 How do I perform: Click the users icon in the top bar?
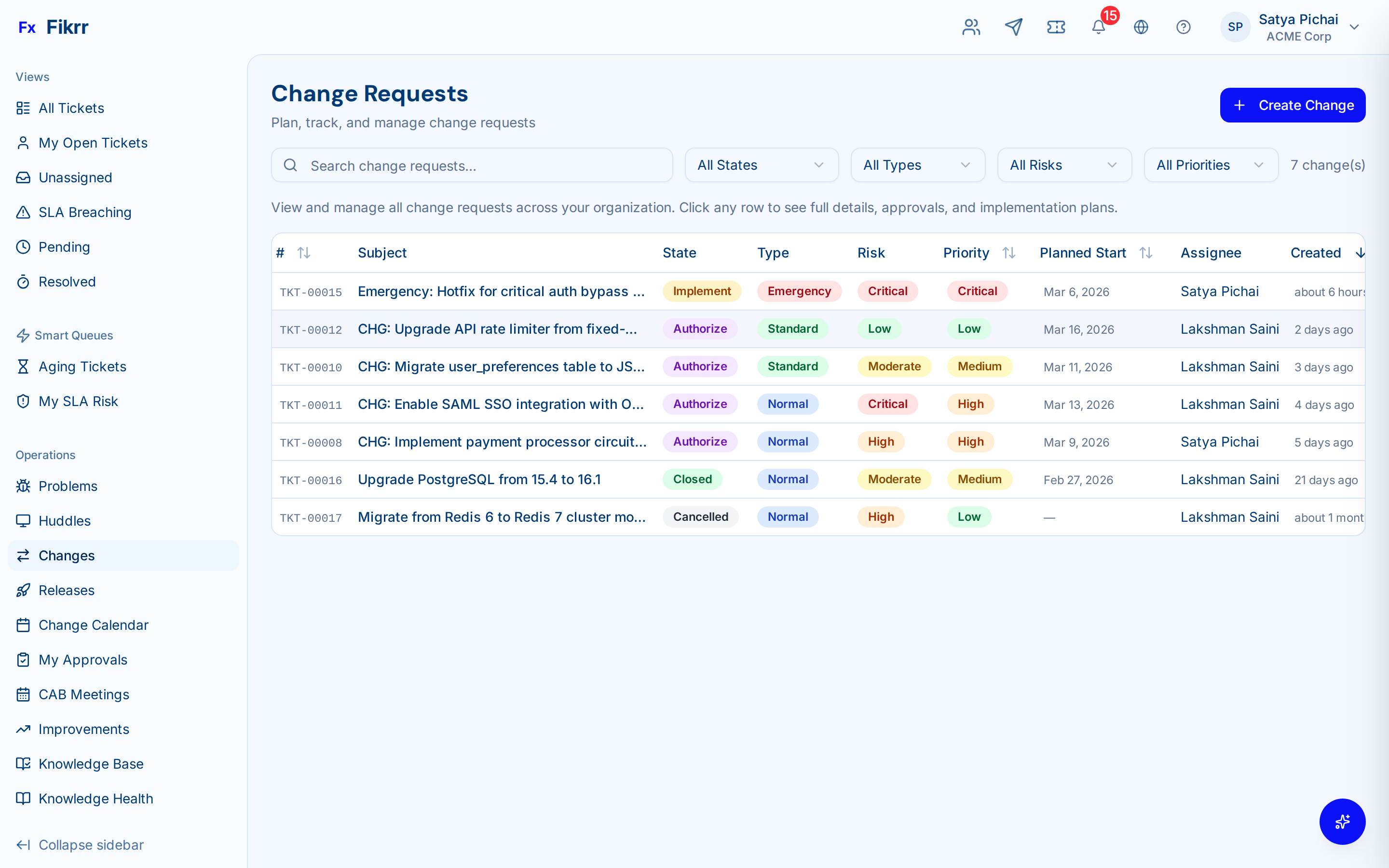(970, 27)
